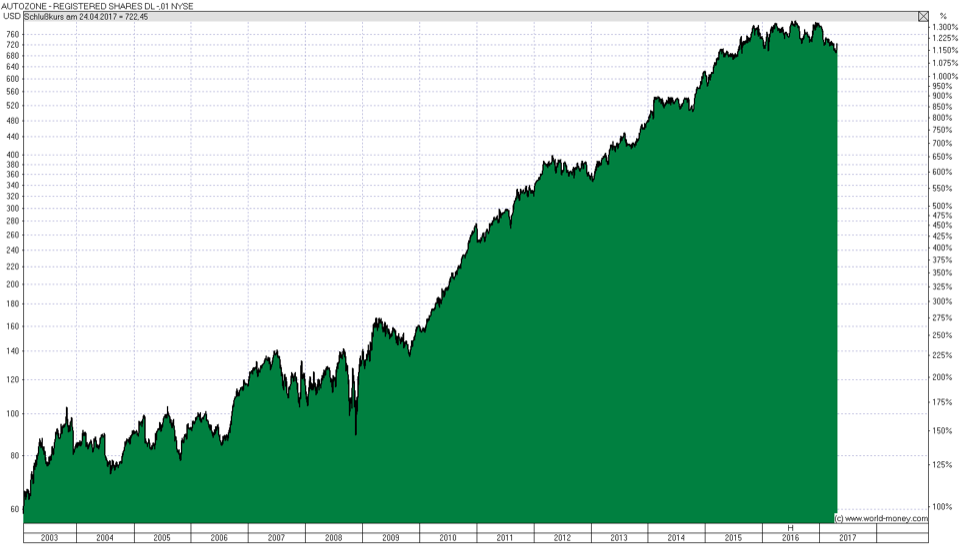Click the 60 price axis label

[15, 509]
